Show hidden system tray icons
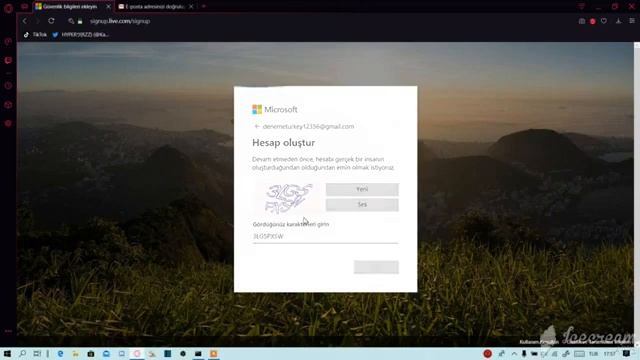The image size is (640, 360). click(x=514, y=353)
